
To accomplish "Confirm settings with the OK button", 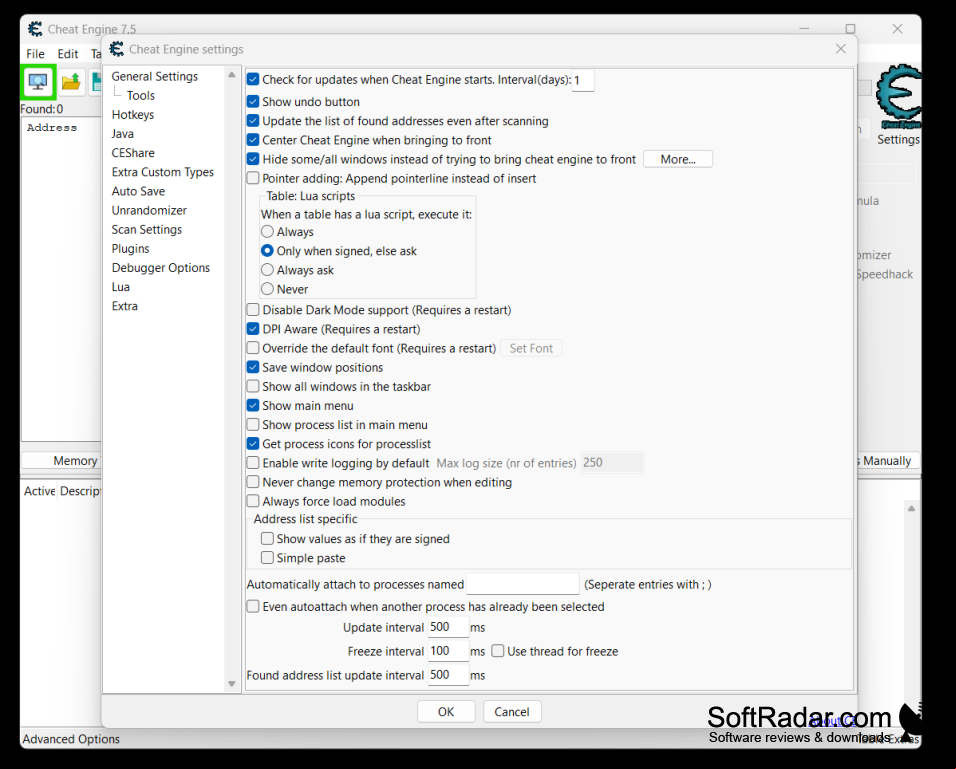I will 446,712.
